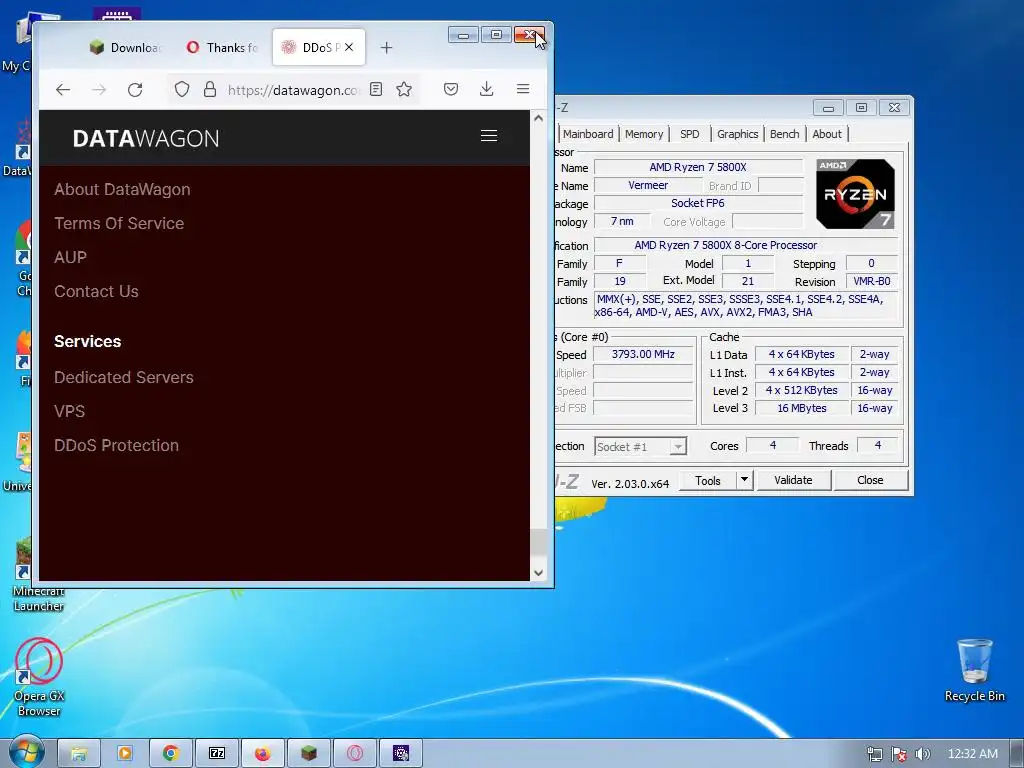
Task: Go to VPS page
Action: pos(69,411)
